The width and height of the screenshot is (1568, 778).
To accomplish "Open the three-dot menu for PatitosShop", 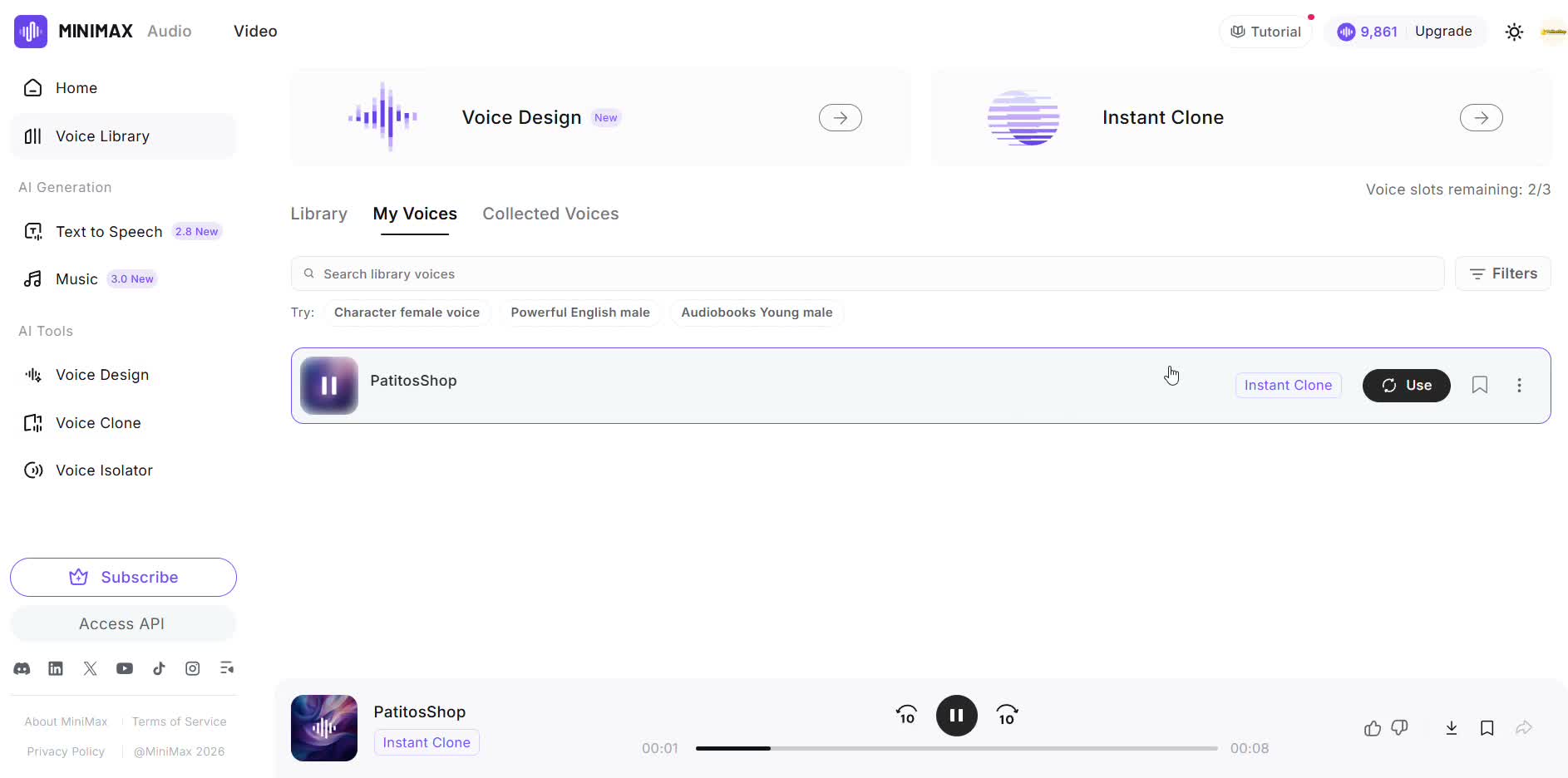I will coord(1519,386).
